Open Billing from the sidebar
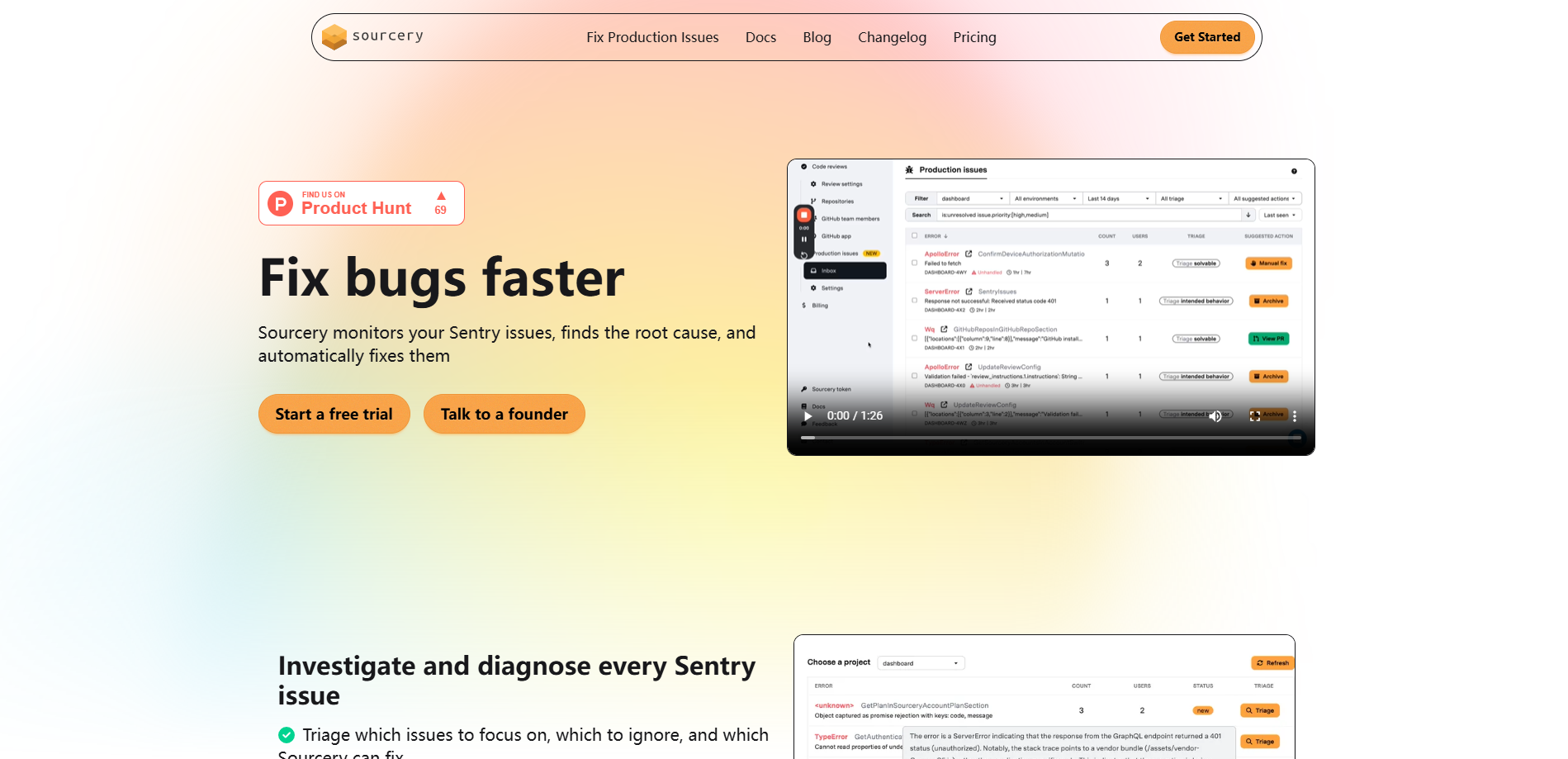Screen dimensions: 1568x759 click(x=818, y=305)
